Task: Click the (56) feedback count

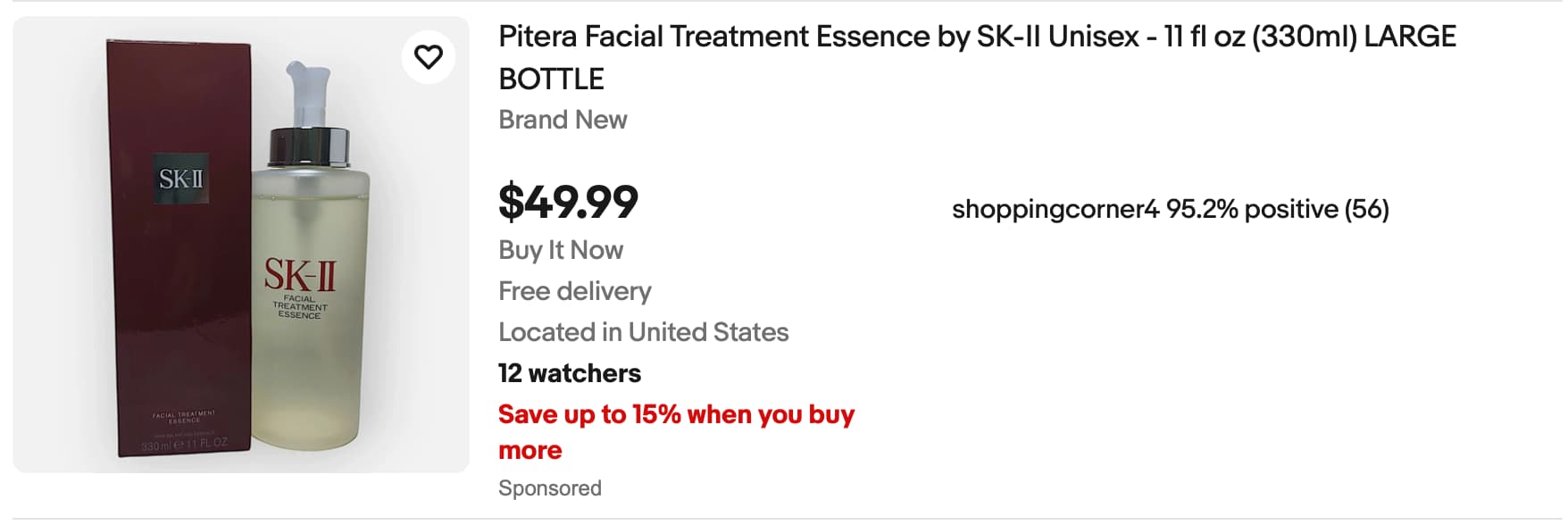Action: pyautogui.click(x=1366, y=210)
